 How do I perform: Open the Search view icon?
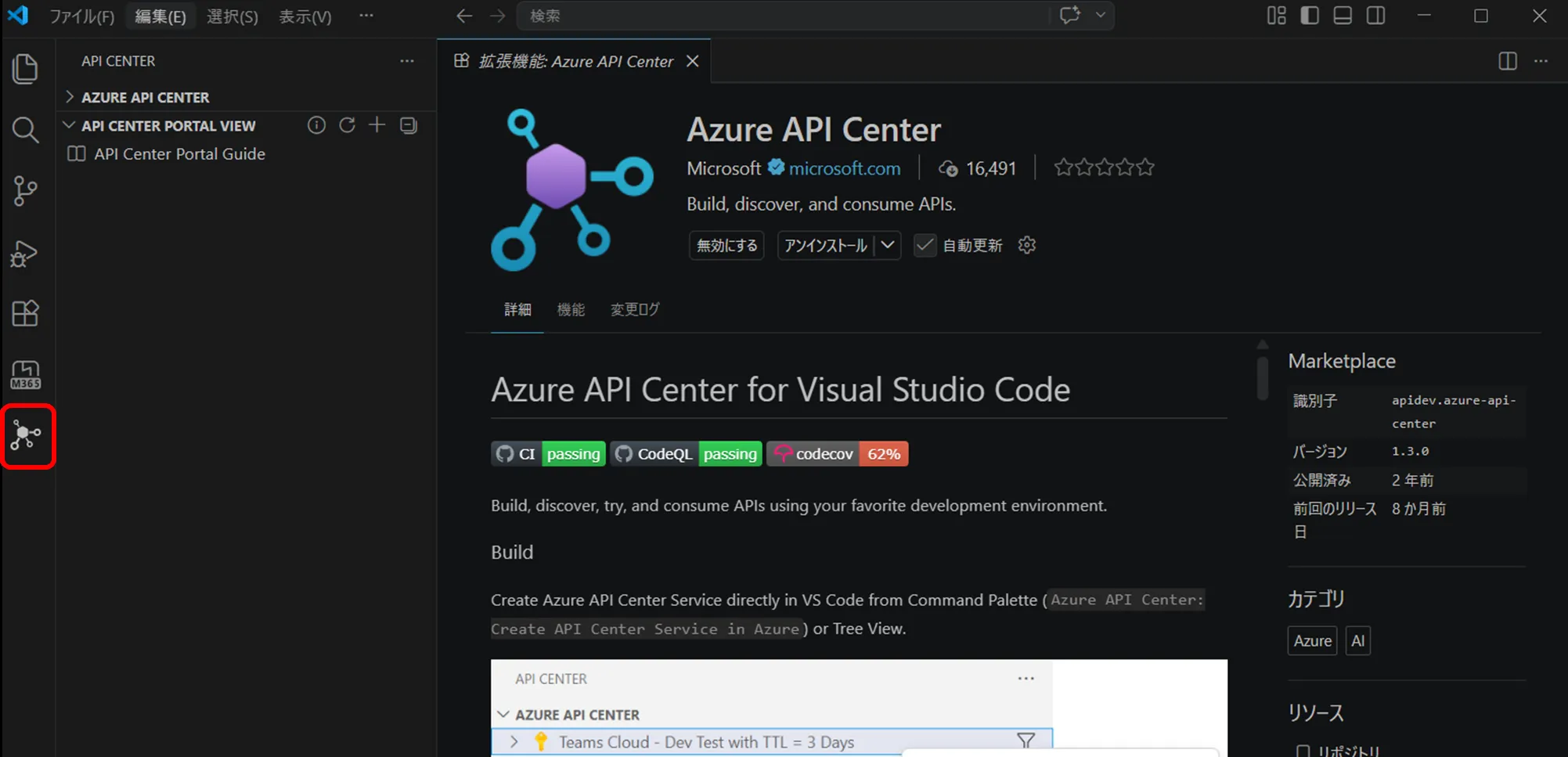[25, 130]
